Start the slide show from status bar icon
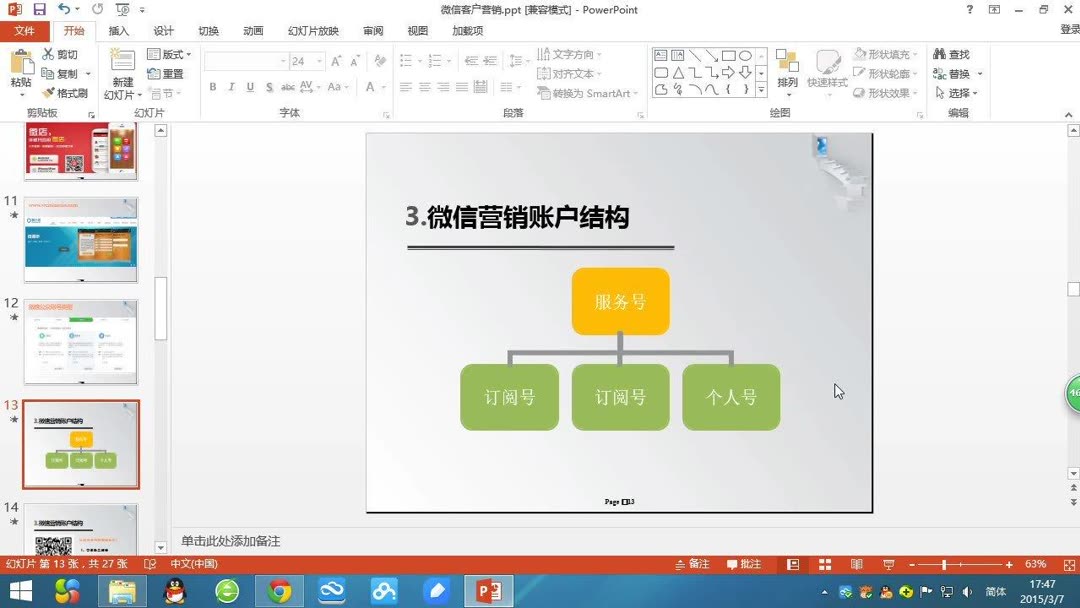Screen dimensions: 1080x608 coord(888,563)
